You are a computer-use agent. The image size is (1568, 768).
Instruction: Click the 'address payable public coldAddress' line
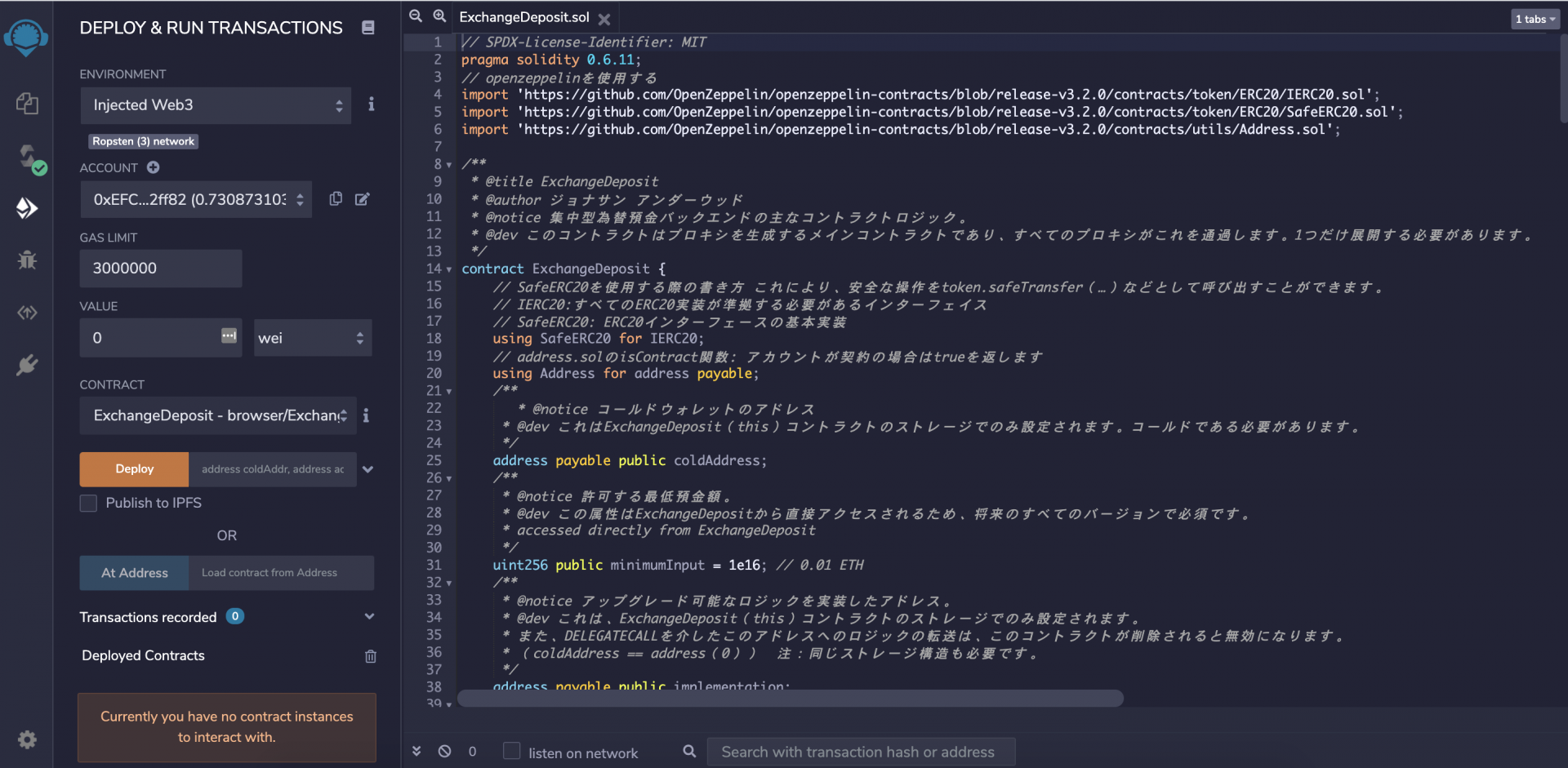(x=630, y=460)
